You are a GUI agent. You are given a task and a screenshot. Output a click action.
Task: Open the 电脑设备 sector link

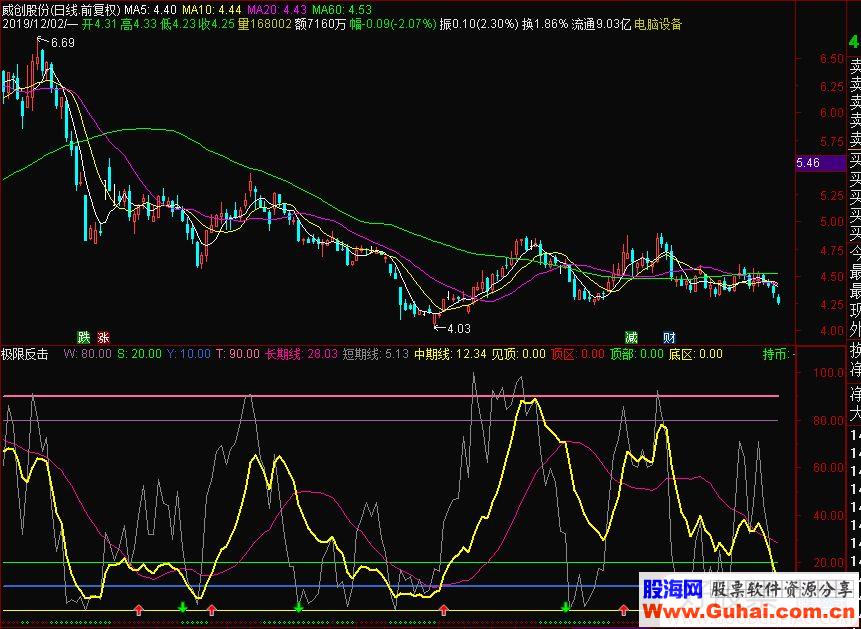(658, 24)
